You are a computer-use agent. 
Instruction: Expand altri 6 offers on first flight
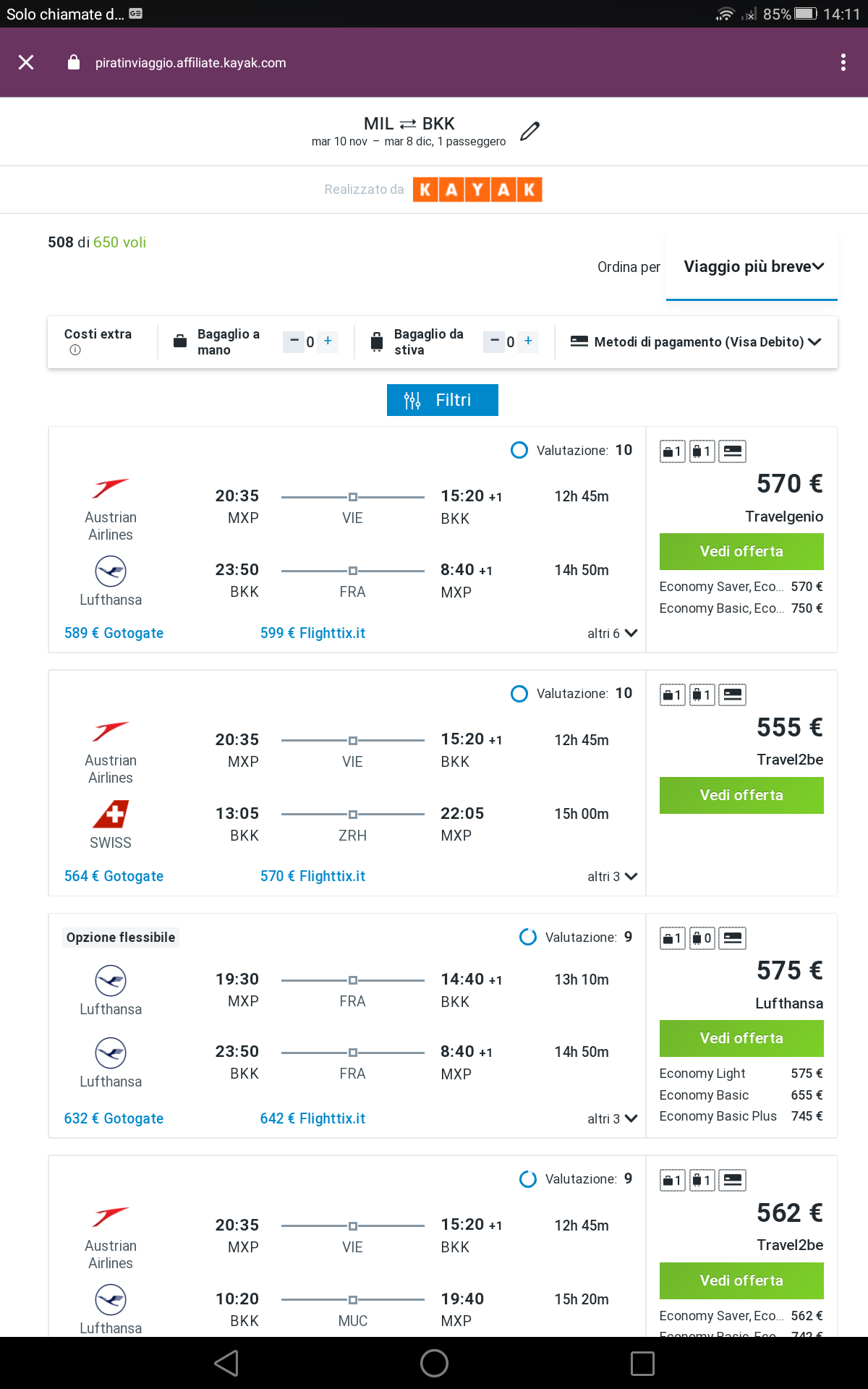coord(612,634)
